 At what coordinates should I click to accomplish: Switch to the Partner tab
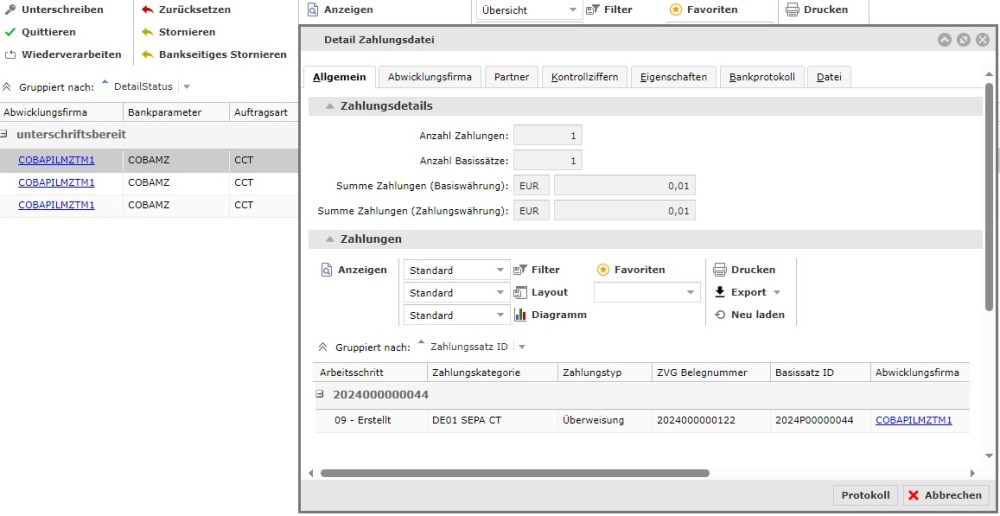(511, 77)
